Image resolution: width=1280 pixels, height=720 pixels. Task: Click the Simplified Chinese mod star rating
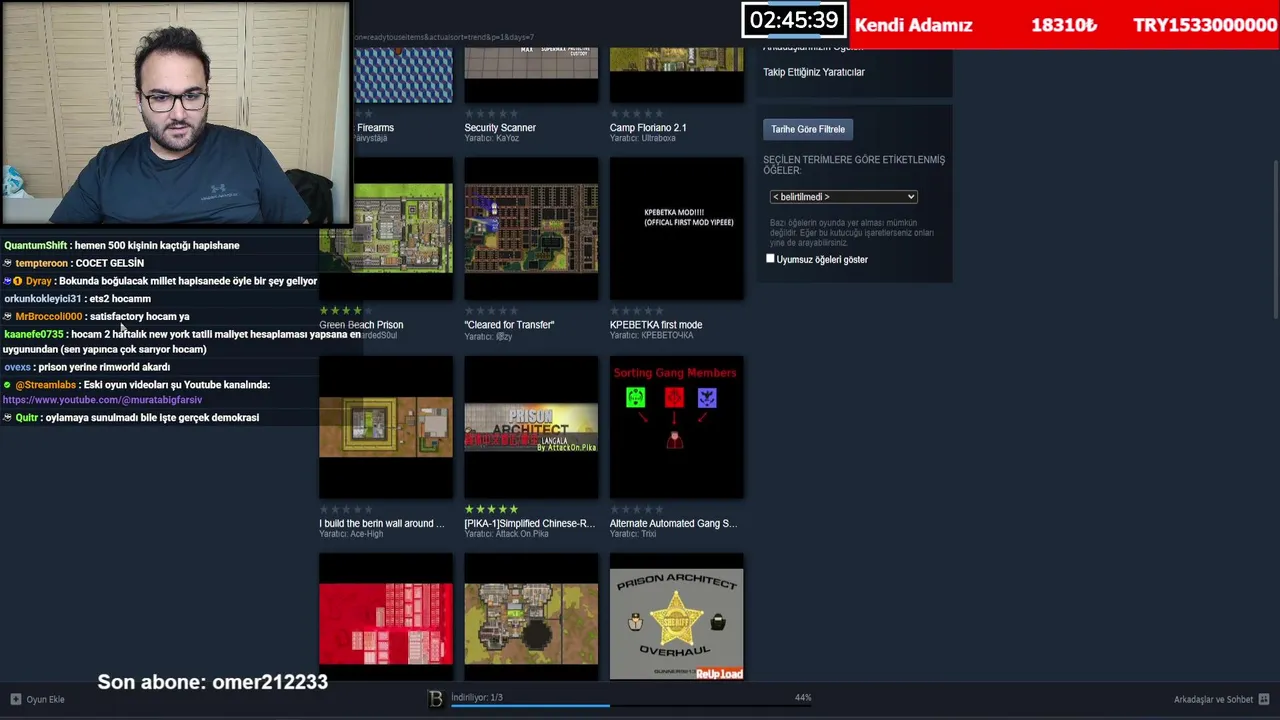point(491,509)
